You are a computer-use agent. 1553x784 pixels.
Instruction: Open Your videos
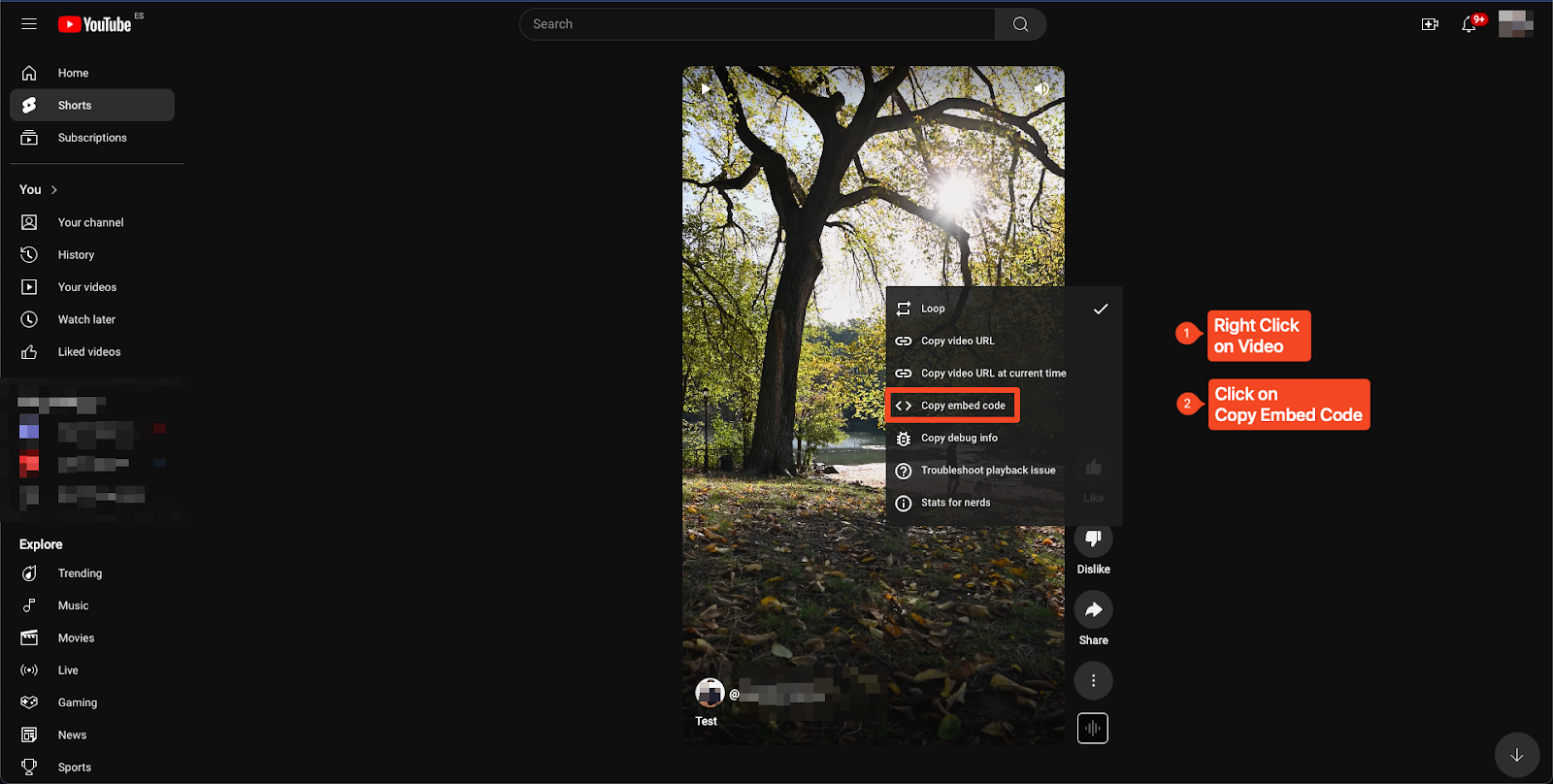click(x=92, y=287)
